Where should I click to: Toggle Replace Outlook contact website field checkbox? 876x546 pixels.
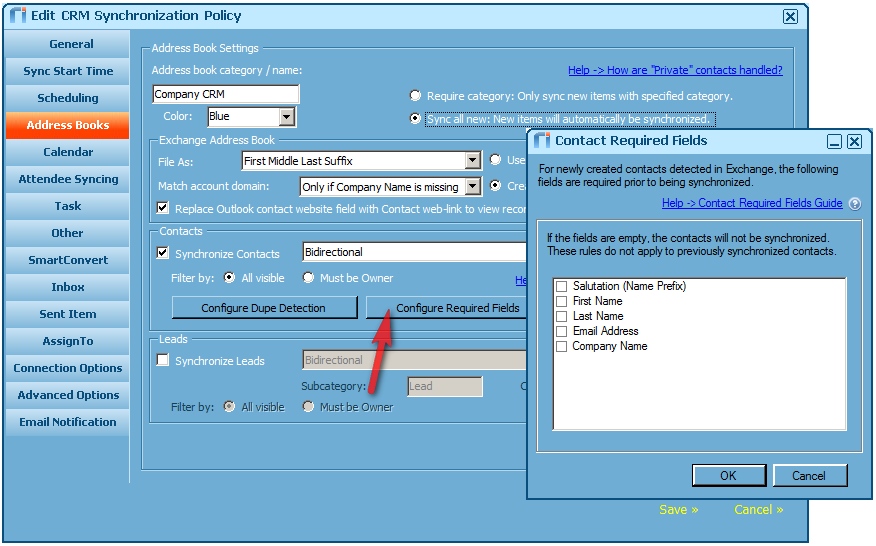pyautogui.click(x=163, y=208)
